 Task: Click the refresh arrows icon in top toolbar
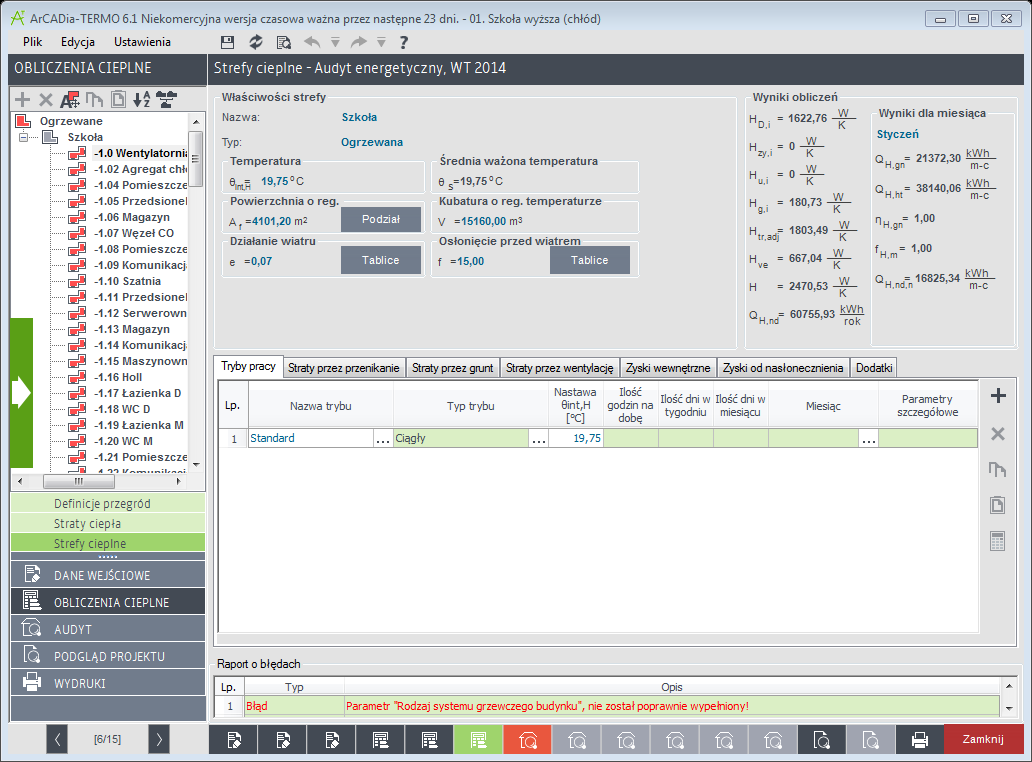click(255, 42)
